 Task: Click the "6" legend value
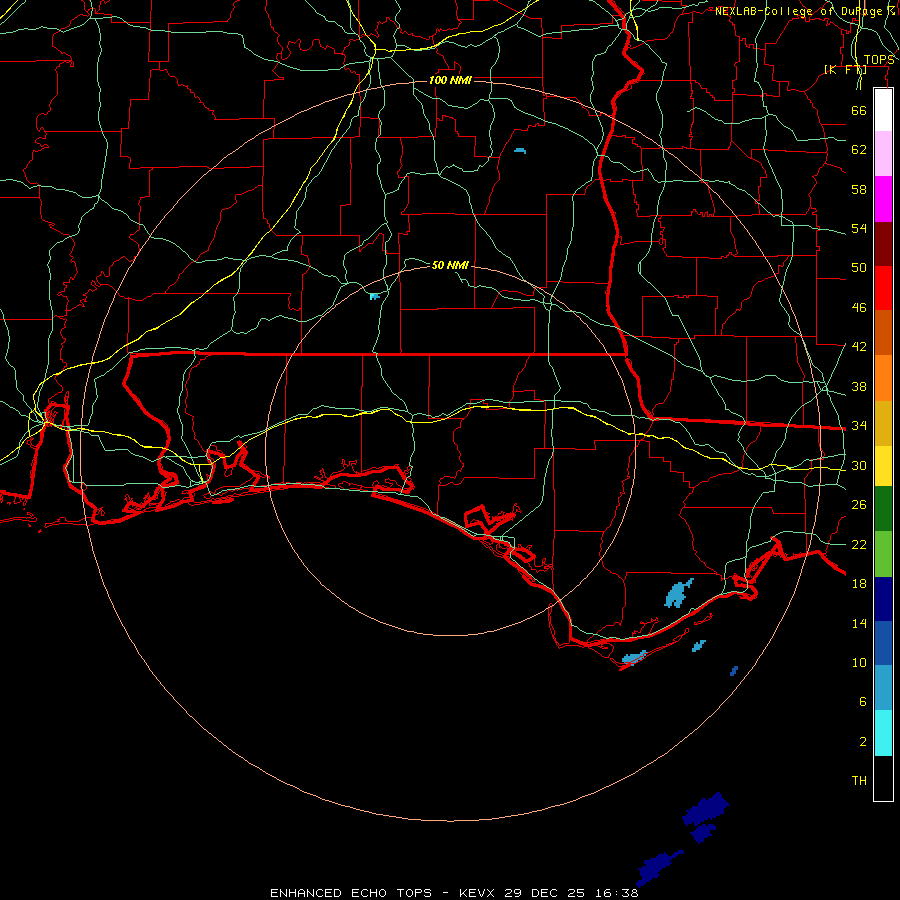863,701
